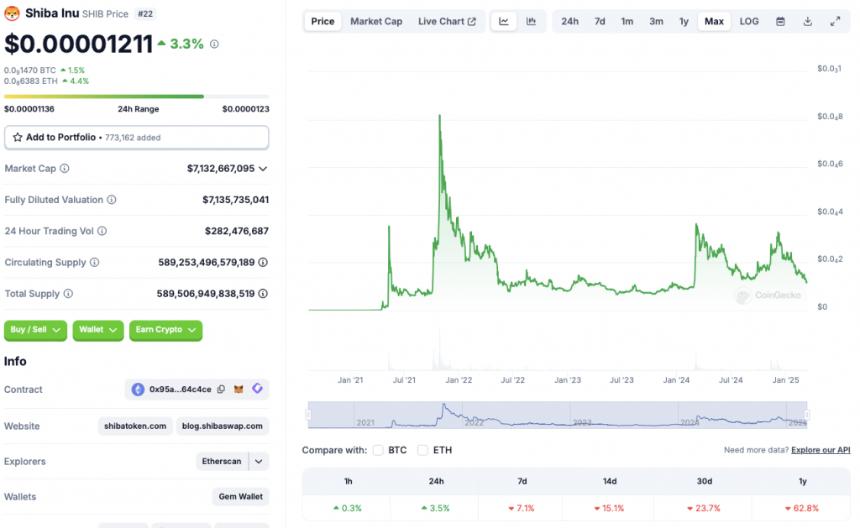Open blog.shibaswap.com link
860x528 pixels.
point(222,426)
